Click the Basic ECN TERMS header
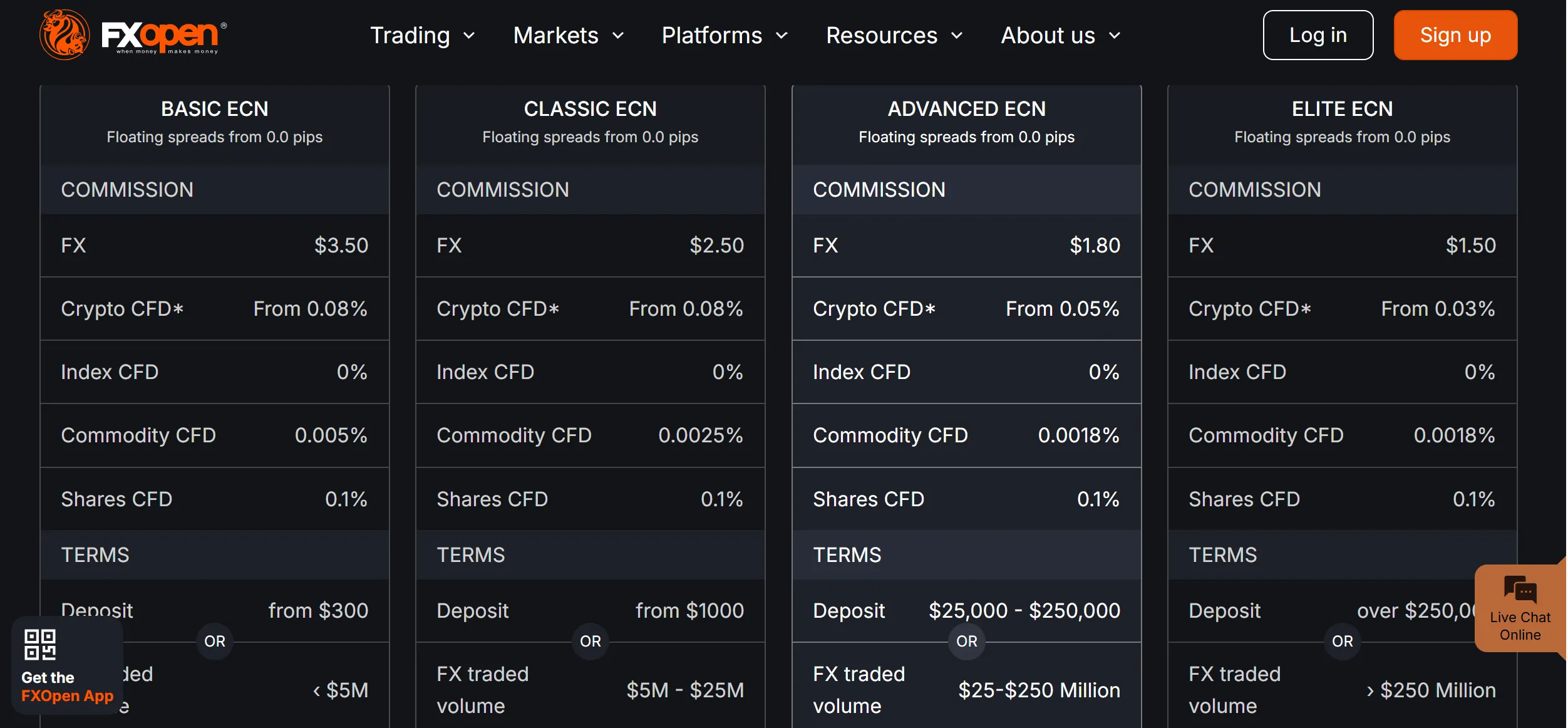 pyautogui.click(x=215, y=555)
